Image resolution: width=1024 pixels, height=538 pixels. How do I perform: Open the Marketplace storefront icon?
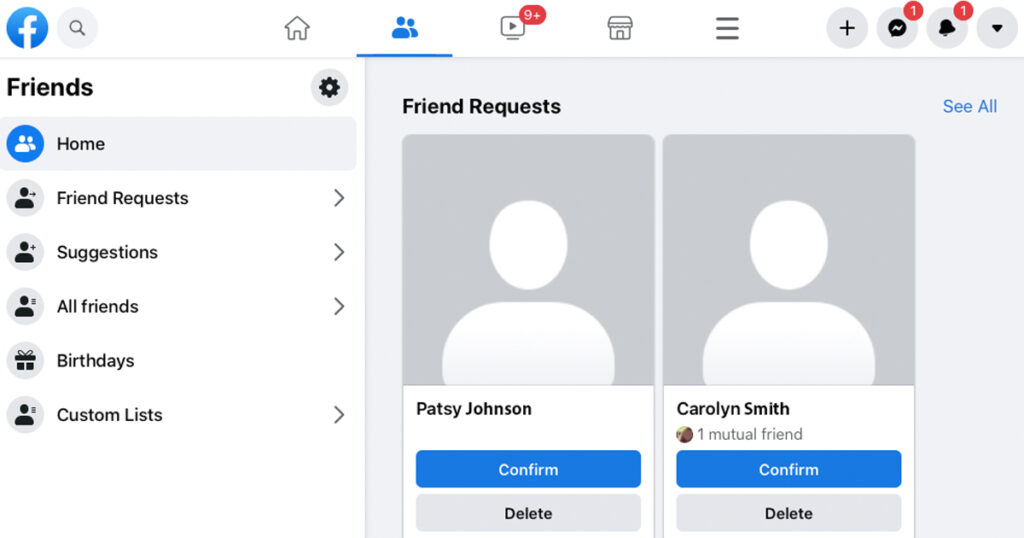pos(620,28)
